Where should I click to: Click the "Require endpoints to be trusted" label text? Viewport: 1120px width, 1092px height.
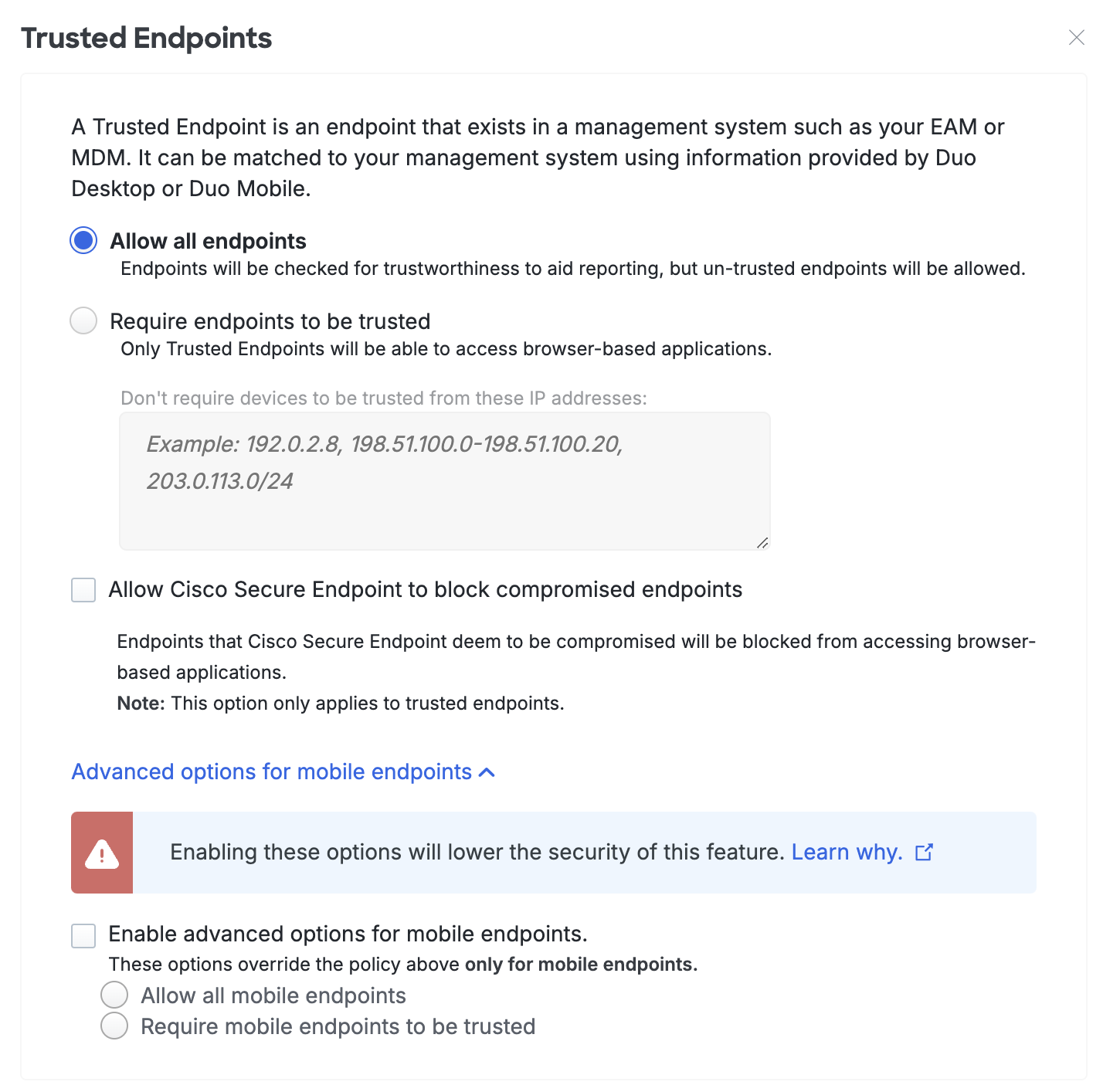pos(270,321)
